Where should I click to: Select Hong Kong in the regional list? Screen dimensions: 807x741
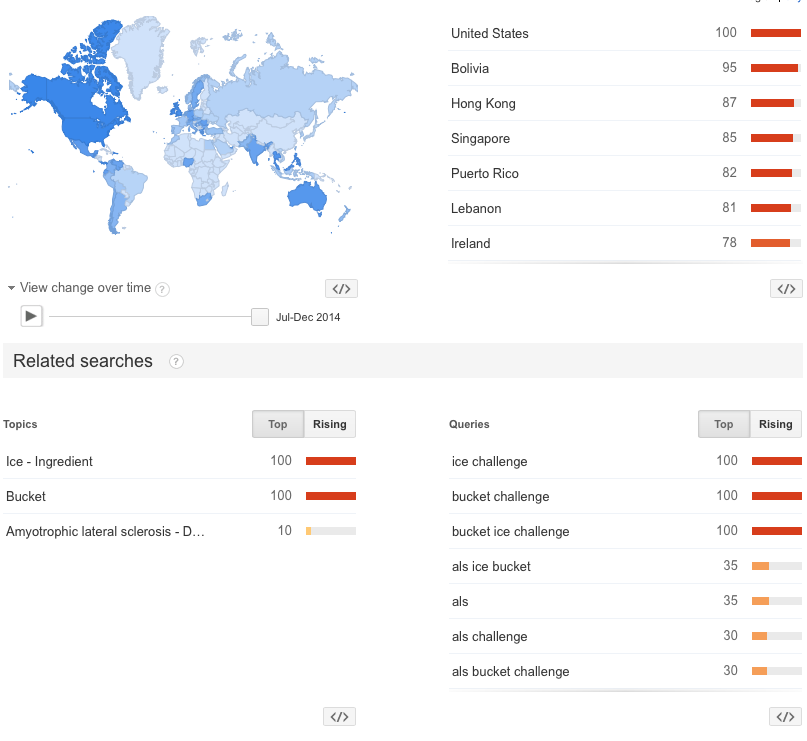[x=483, y=103]
